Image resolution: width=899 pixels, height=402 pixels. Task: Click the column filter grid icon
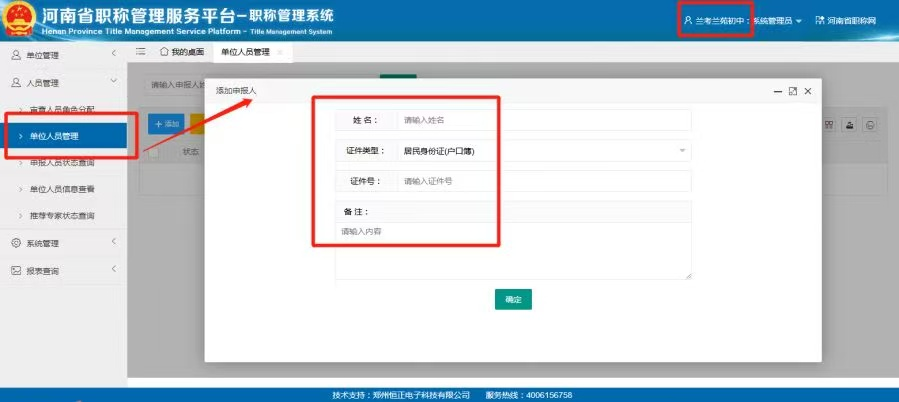828,126
